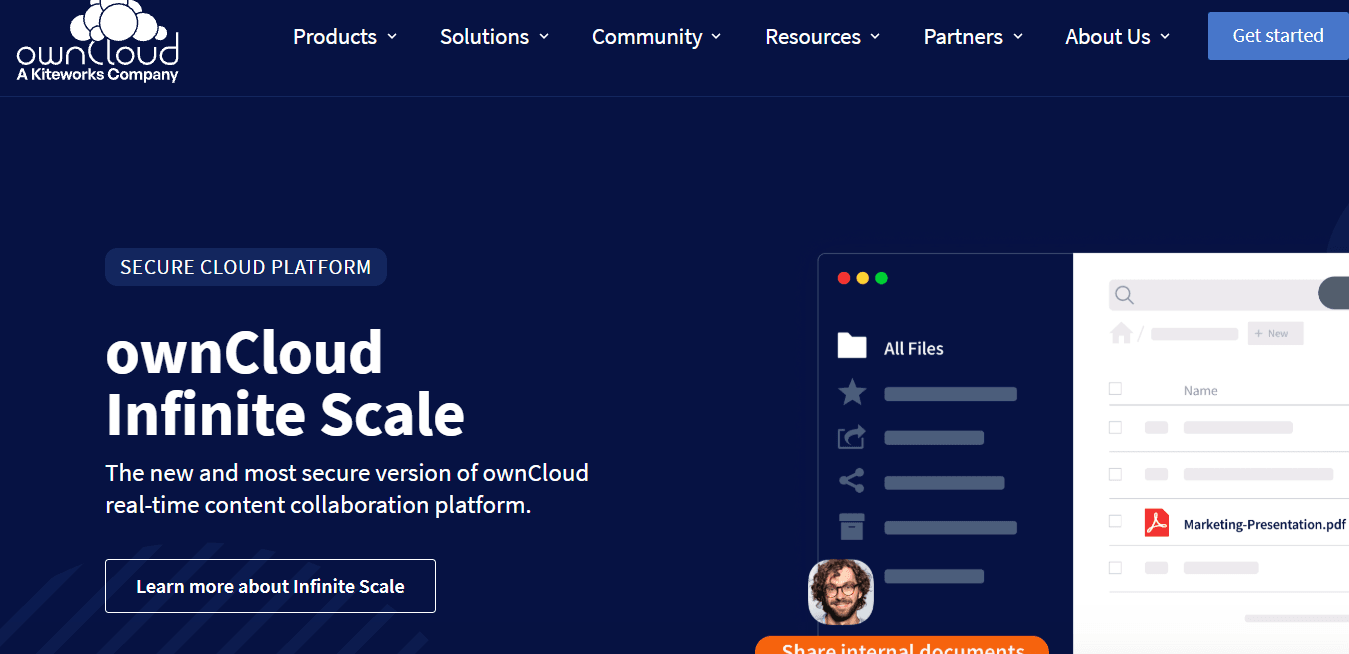The image size is (1349, 654).
Task: Click the yellow window dot
Action: [863, 278]
